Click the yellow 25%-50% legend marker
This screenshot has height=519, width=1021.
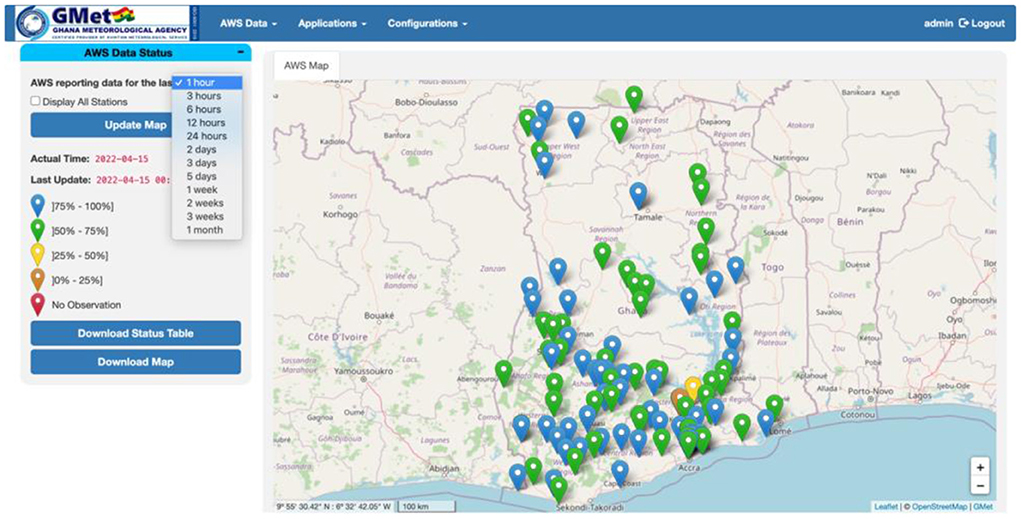coord(38,255)
